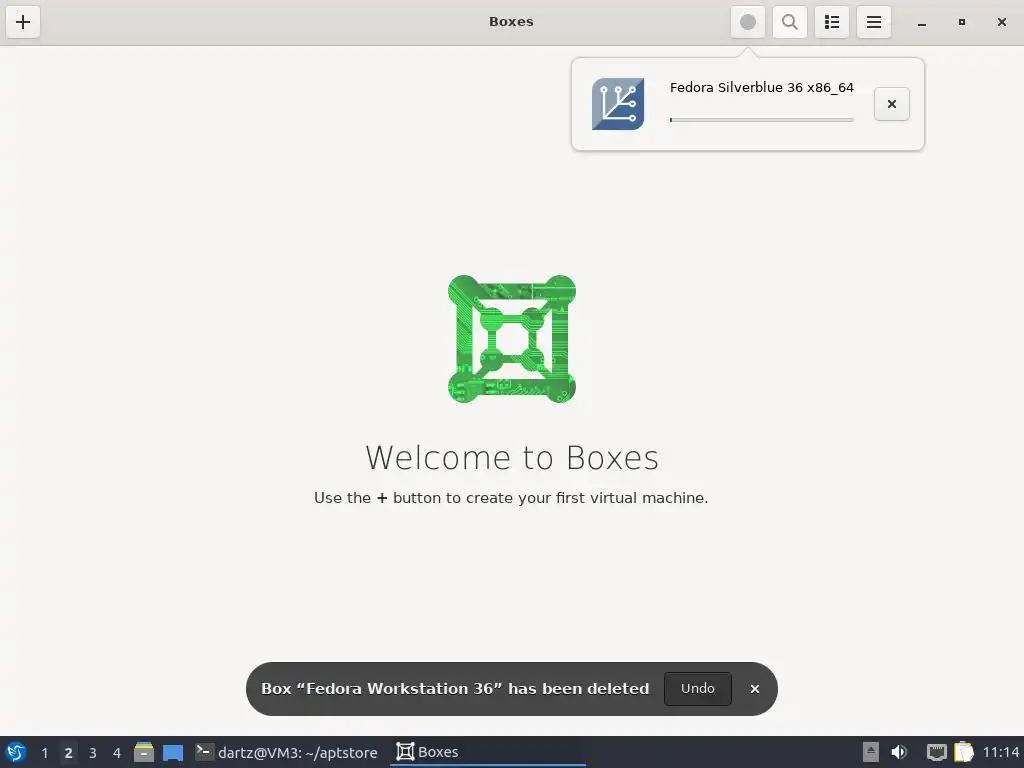Switch to list view icon
This screenshot has height=768, width=1024.
click(831, 22)
